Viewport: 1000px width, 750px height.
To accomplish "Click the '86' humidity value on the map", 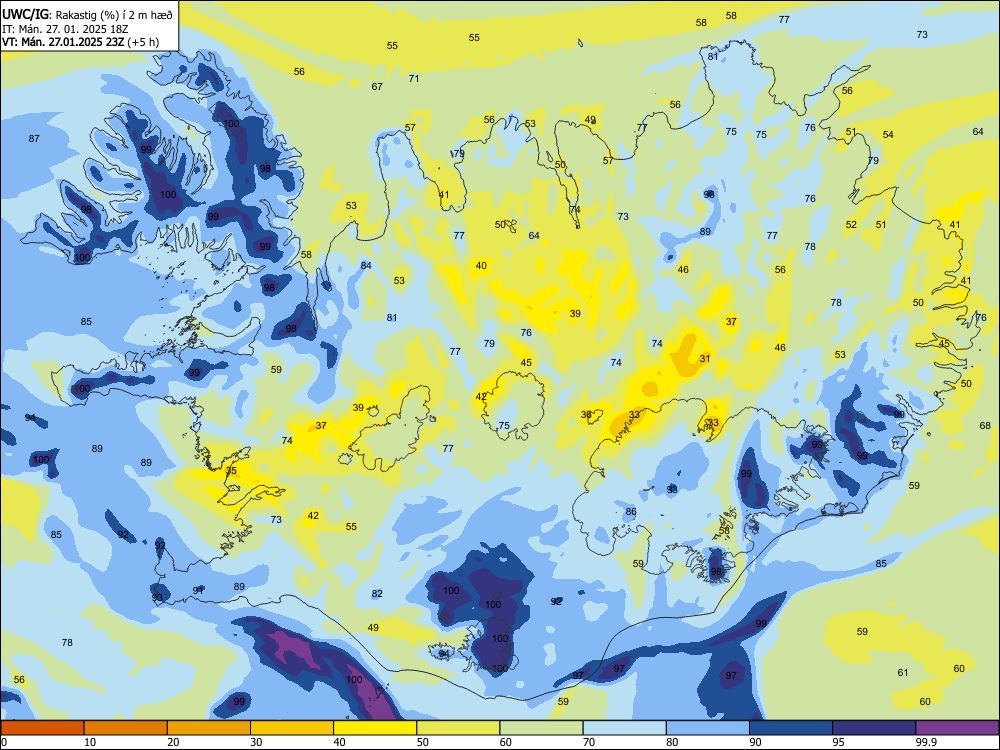I will point(631,511).
